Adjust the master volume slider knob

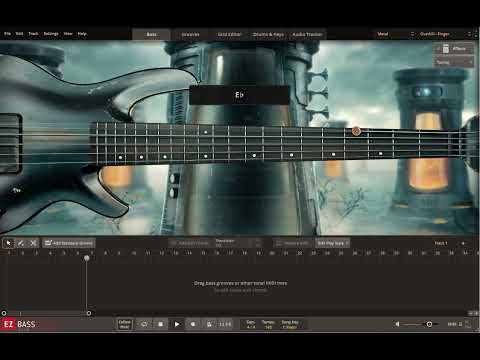[x=429, y=324]
